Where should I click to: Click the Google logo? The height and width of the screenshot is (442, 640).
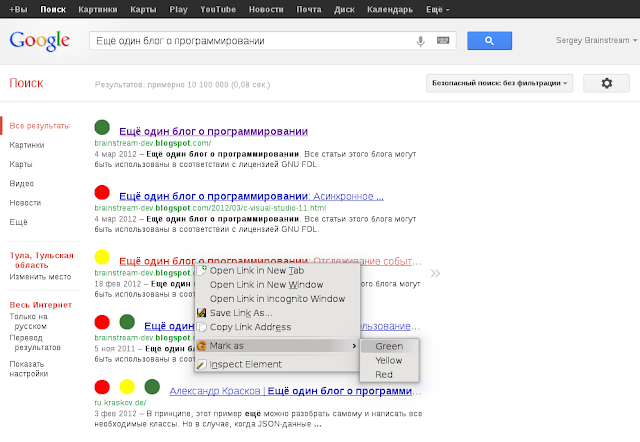pyautogui.click(x=39, y=41)
